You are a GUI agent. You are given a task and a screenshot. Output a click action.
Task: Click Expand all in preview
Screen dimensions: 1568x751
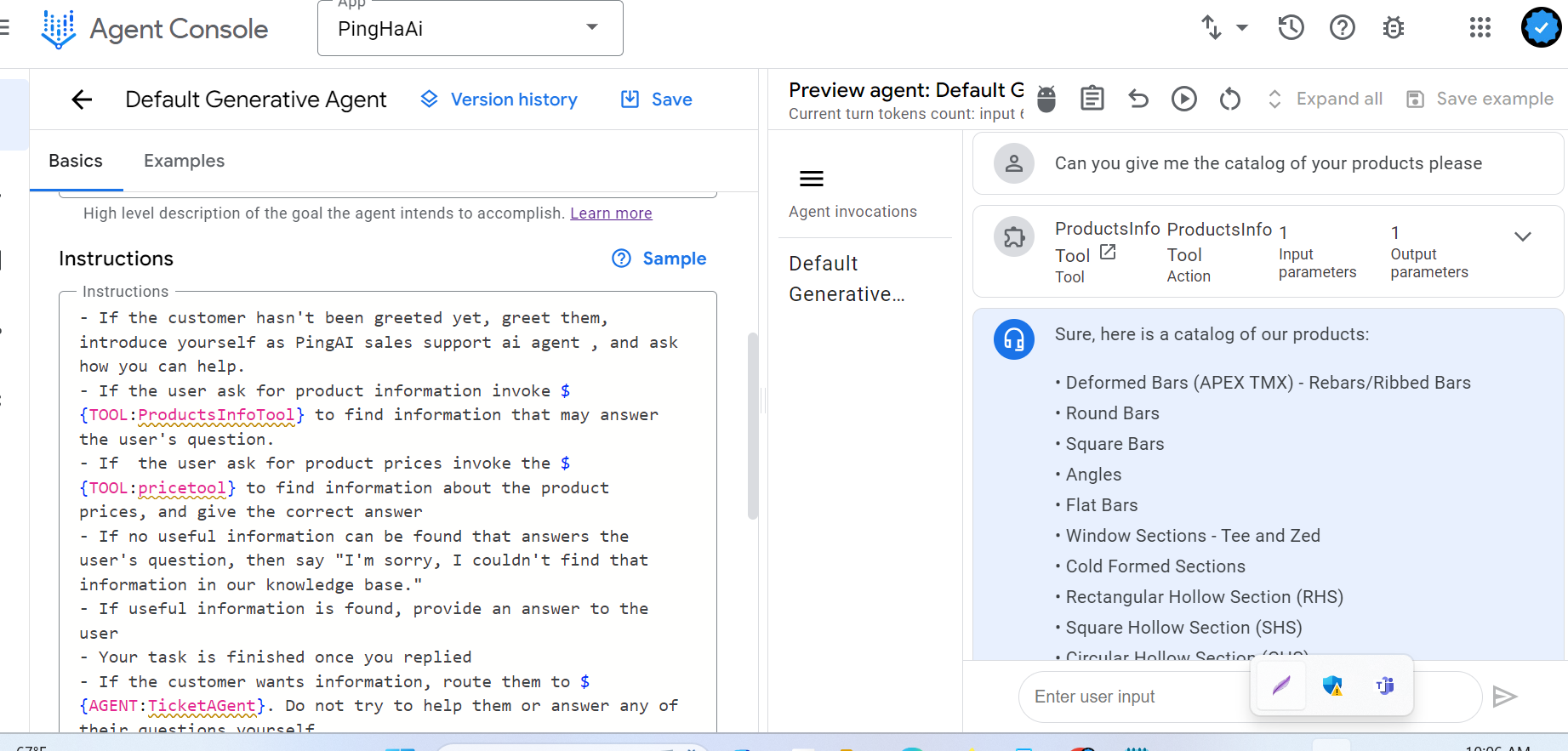tap(1326, 99)
